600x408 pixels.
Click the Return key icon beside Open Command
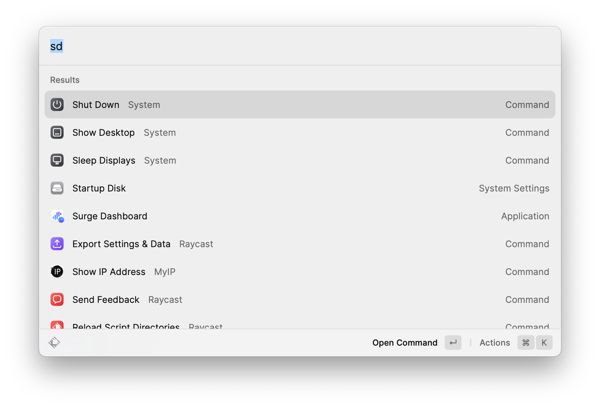click(x=453, y=343)
